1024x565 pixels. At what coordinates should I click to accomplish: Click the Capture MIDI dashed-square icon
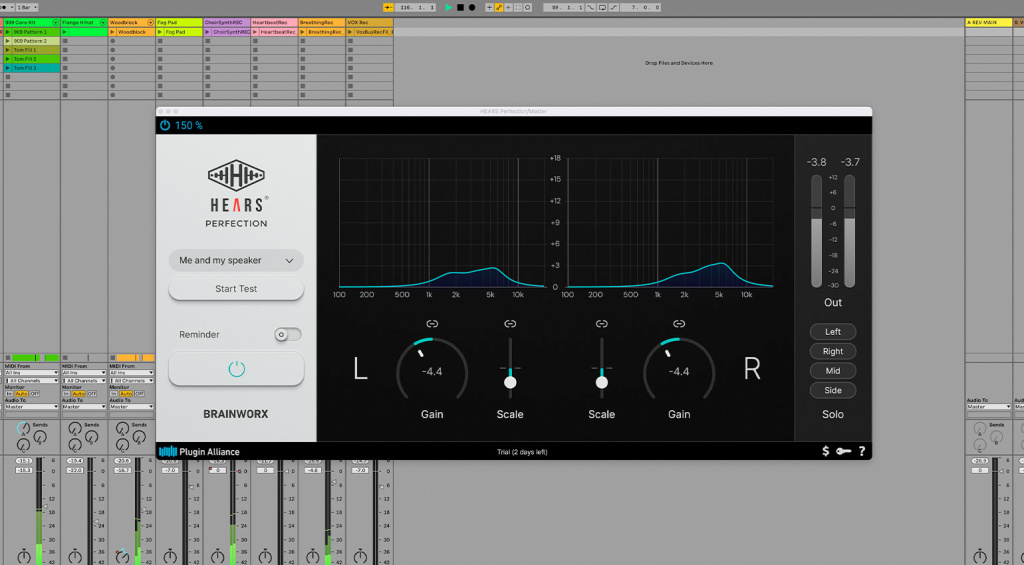click(518, 7)
